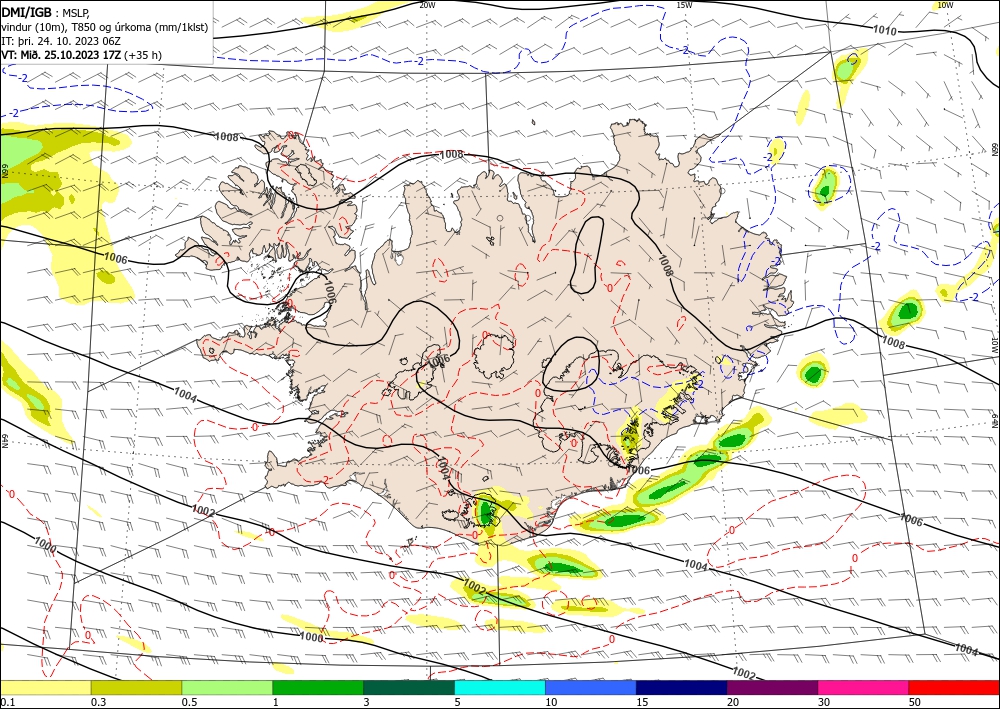The height and width of the screenshot is (709, 1000).
Task: Click the navy 15–20 mm legend swatch
Action: [x=681, y=687]
